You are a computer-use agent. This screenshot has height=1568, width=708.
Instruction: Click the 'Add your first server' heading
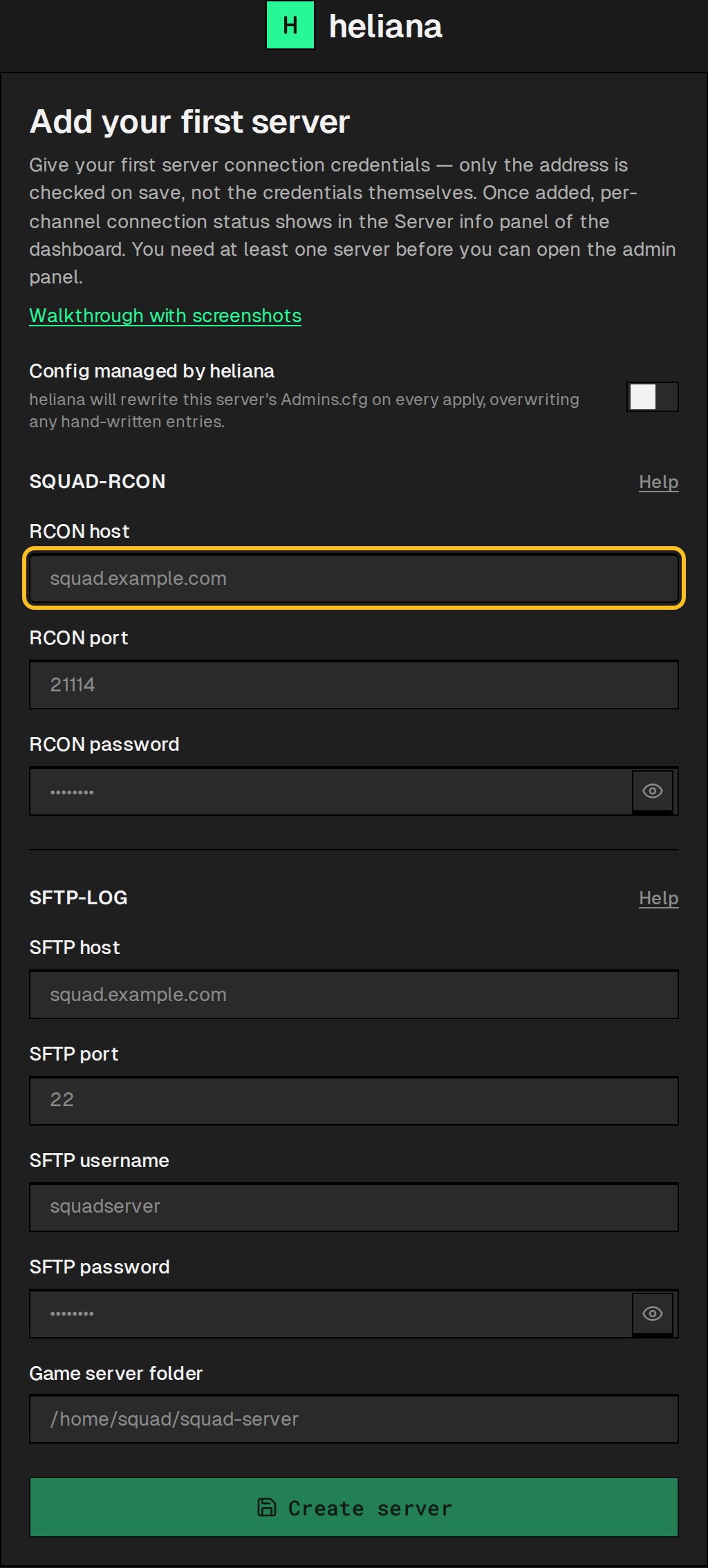[x=189, y=122]
